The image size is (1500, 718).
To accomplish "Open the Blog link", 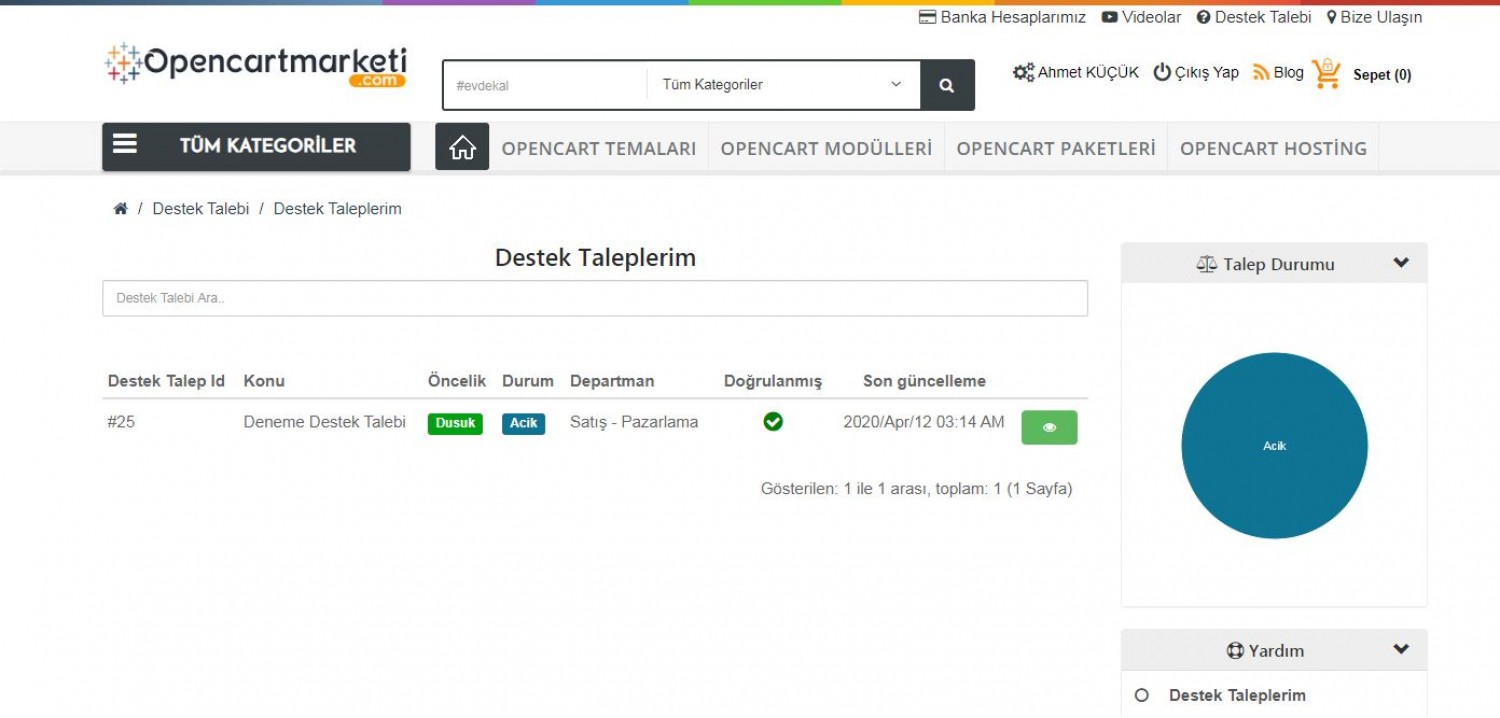I will point(1289,73).
